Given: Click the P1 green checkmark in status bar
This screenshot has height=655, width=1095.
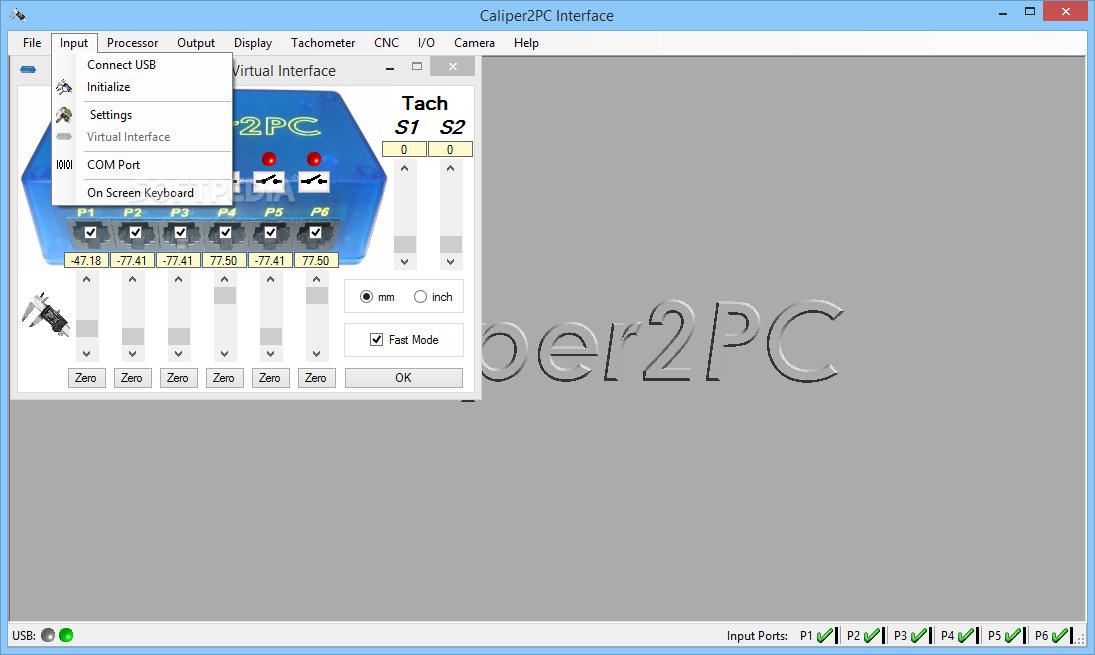Looking at the screenshot, I should pos(825,635).
